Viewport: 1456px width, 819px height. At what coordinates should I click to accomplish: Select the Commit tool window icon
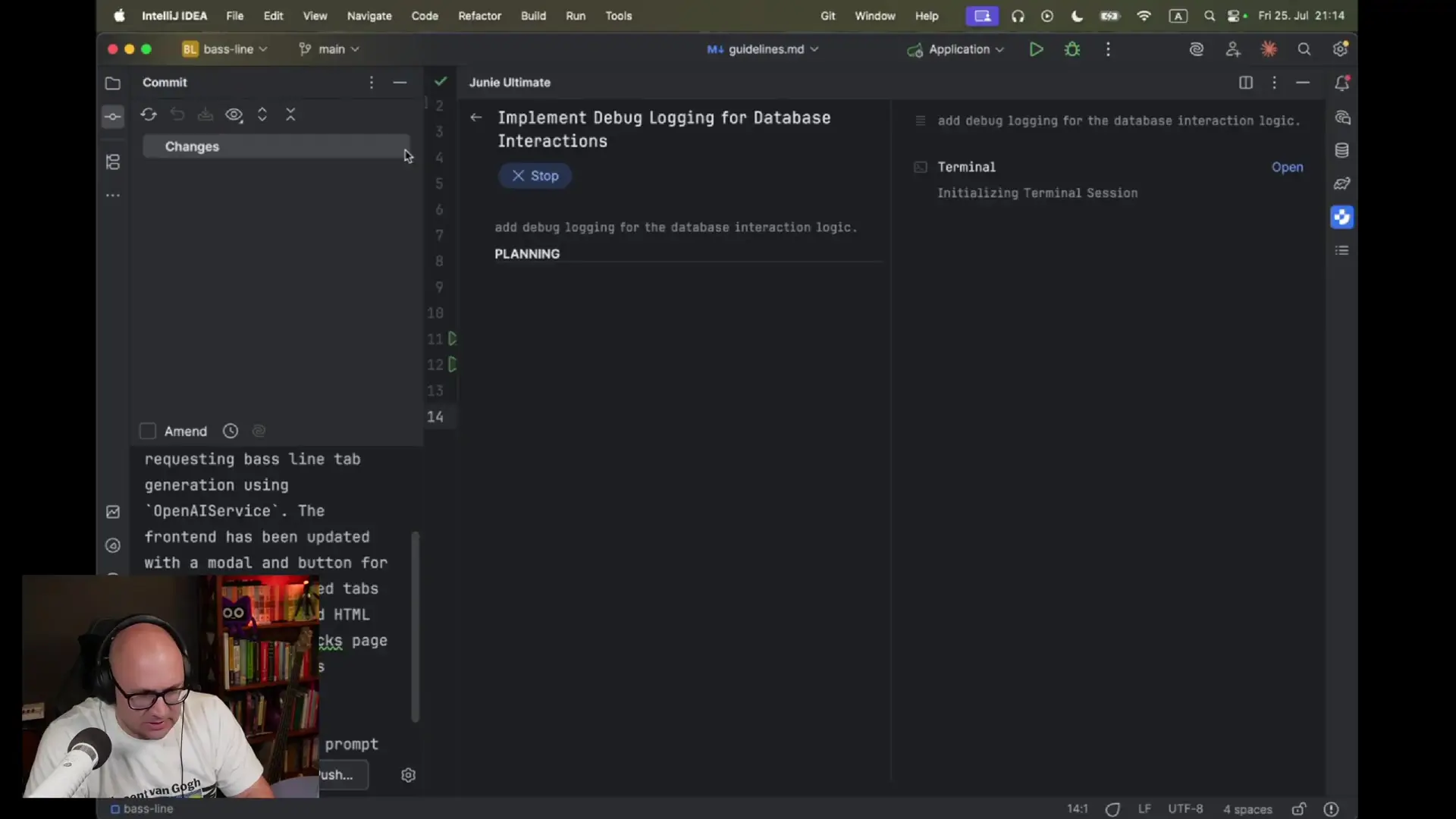click(x=113, y=116)
